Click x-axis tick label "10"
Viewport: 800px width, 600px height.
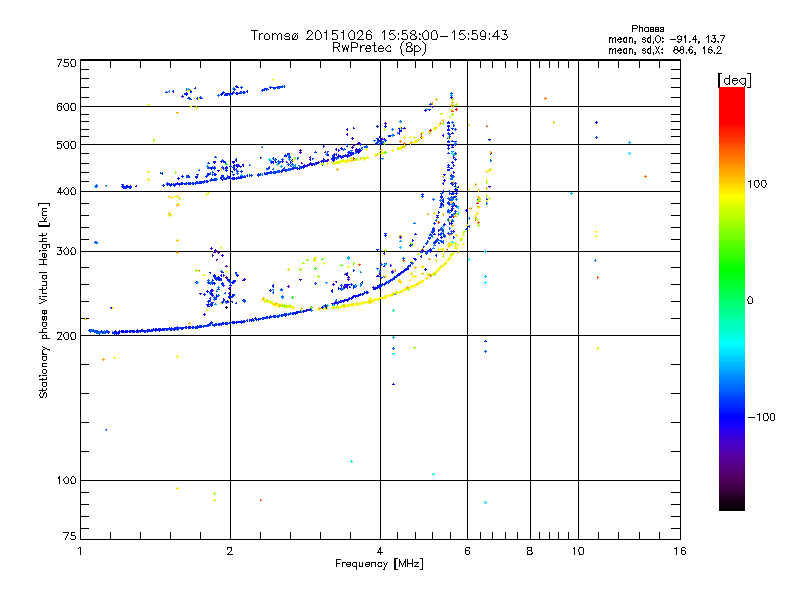[578, 551]
